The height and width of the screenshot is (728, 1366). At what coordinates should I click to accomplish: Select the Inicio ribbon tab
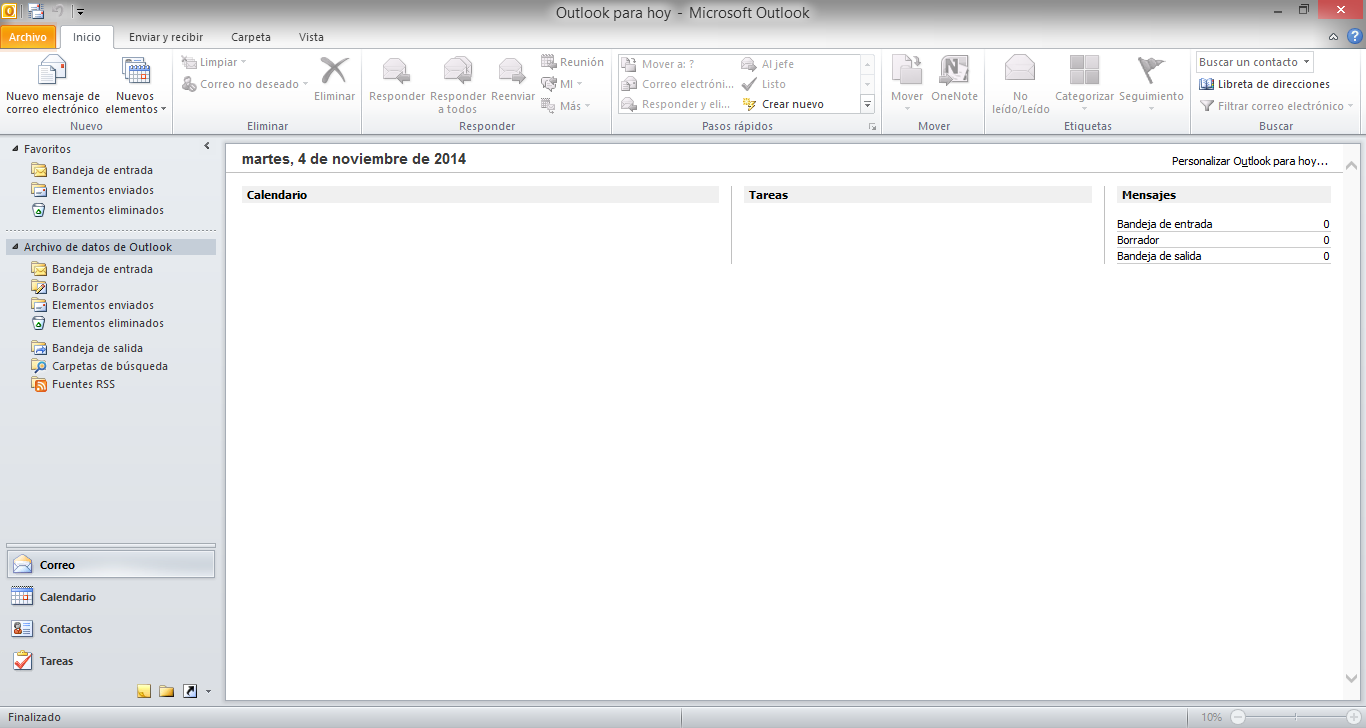click(x=87, y=37)
